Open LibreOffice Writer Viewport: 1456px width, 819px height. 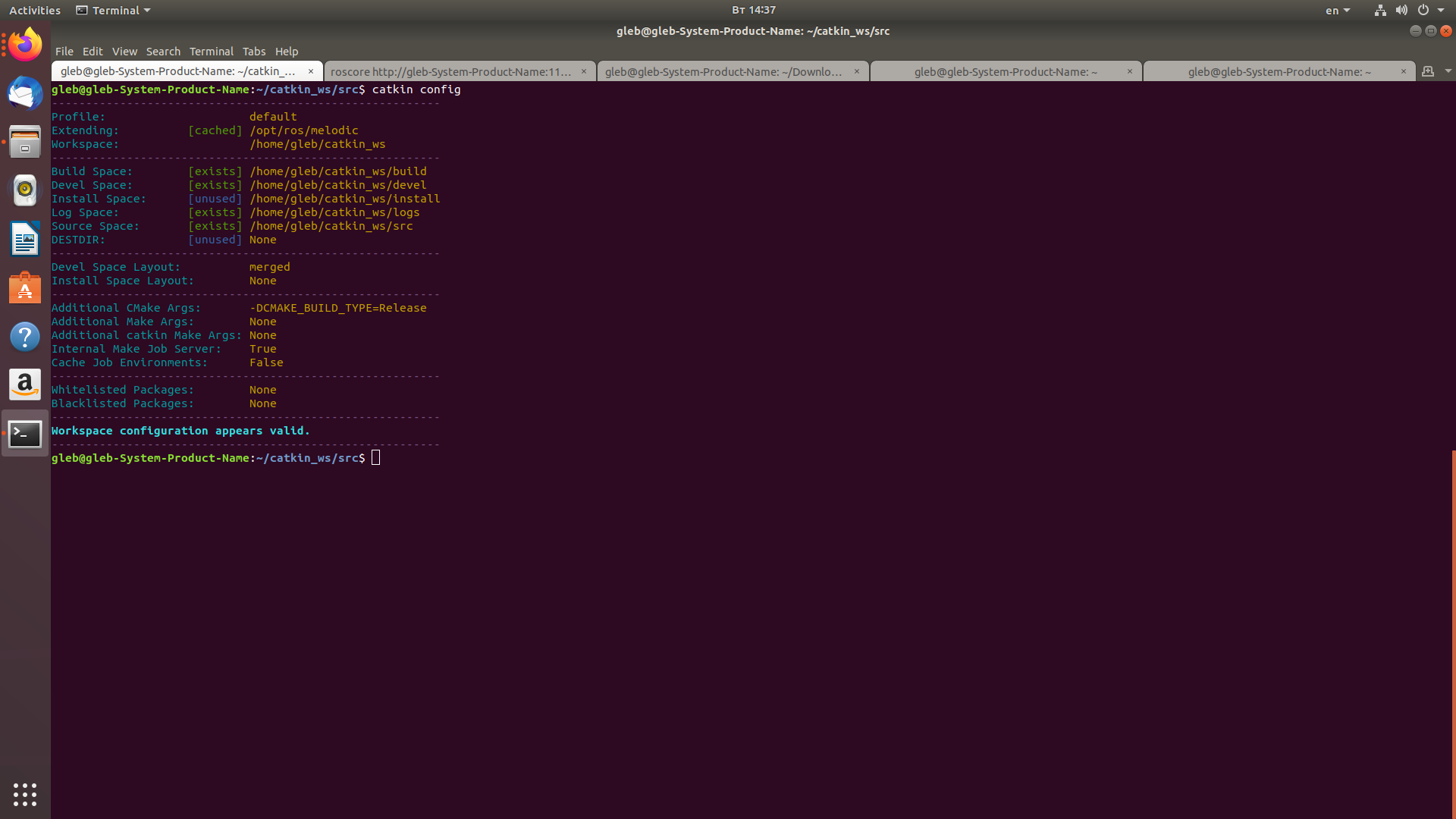click(25, 239)
